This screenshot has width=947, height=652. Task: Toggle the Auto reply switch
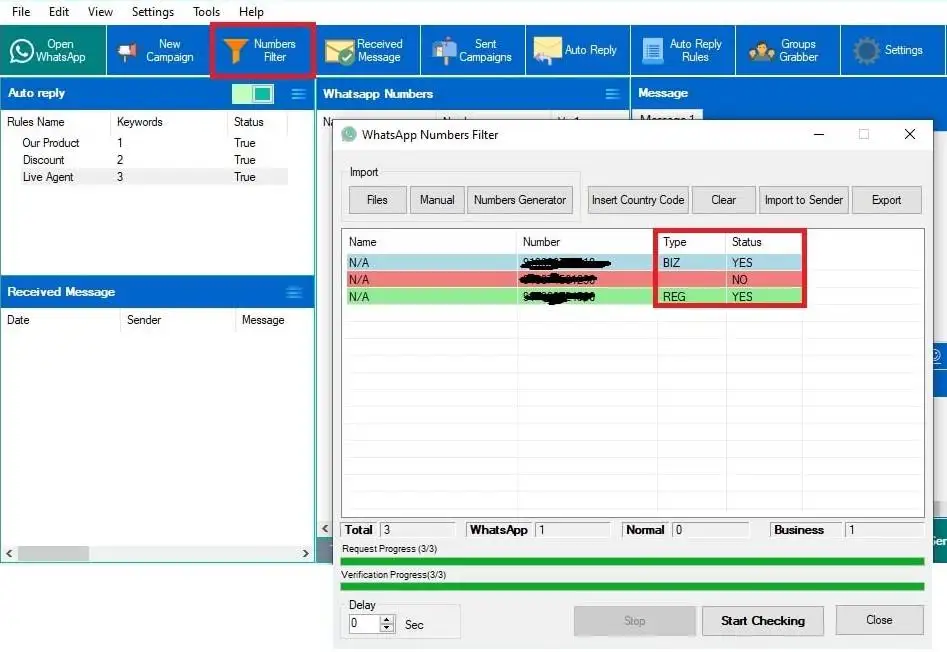coord(253,94)
